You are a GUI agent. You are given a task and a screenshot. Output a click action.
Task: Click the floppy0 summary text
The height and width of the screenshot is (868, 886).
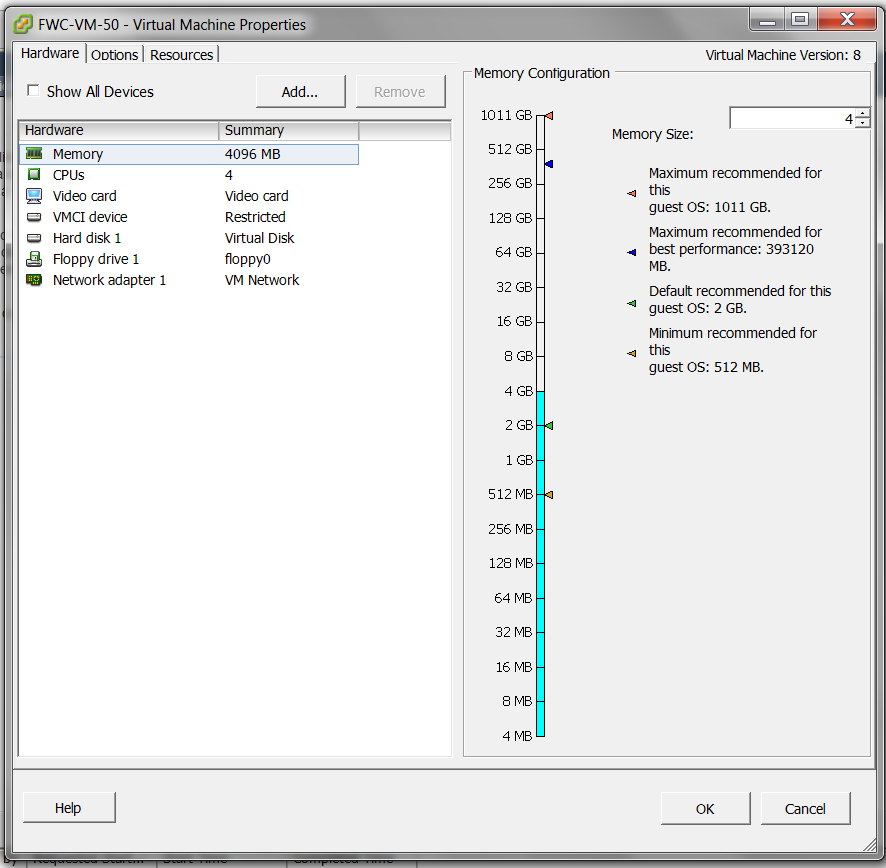(x=247, y=259)
